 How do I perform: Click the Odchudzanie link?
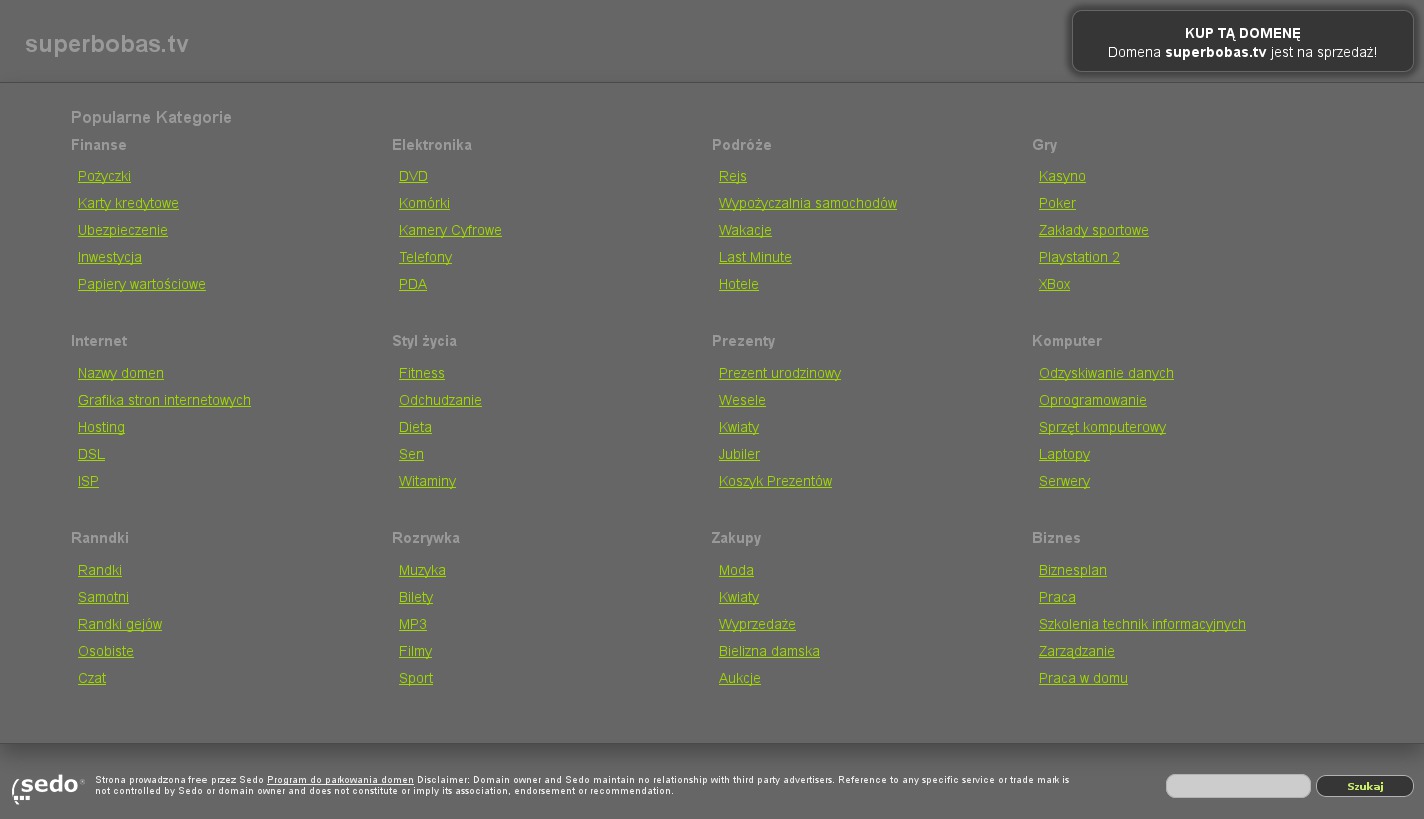point(440,400)
